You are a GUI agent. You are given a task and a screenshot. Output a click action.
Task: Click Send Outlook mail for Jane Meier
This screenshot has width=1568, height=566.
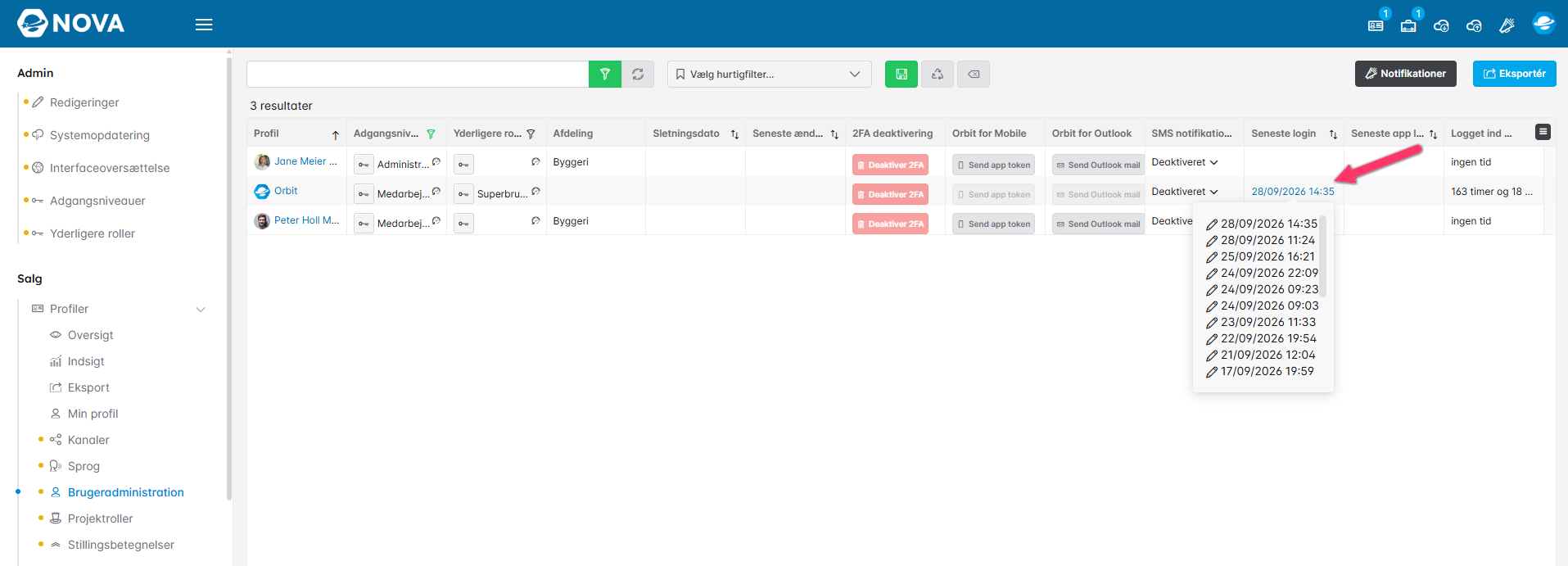click(x=1098, y=165)
